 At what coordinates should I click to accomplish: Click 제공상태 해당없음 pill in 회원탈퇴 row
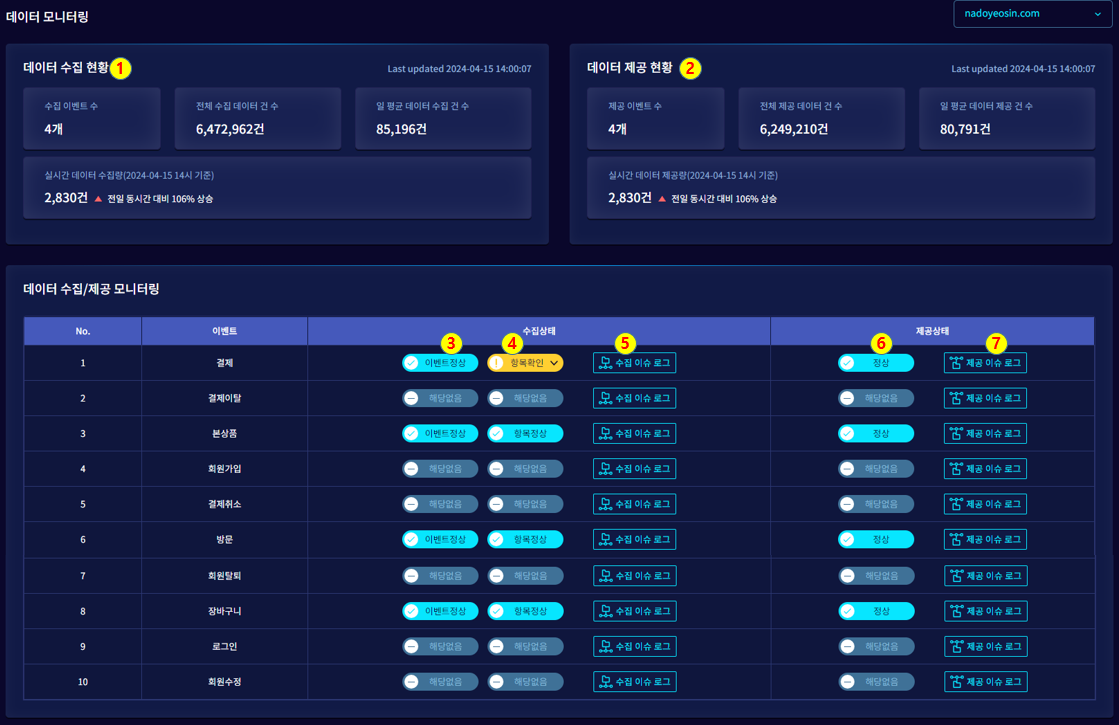pos(876,576)
